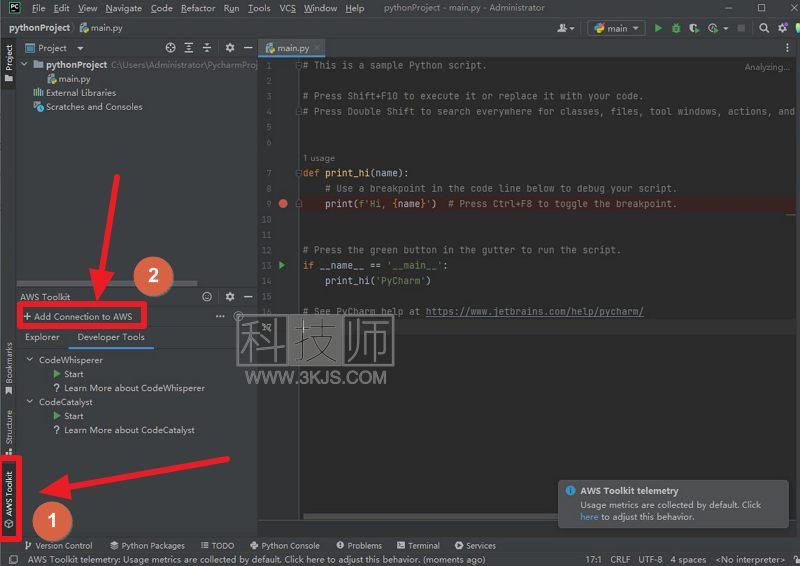Open the jetbrains.com PyCharm help URL
This screenshot has width=800, height=566.
pos(534,311)
